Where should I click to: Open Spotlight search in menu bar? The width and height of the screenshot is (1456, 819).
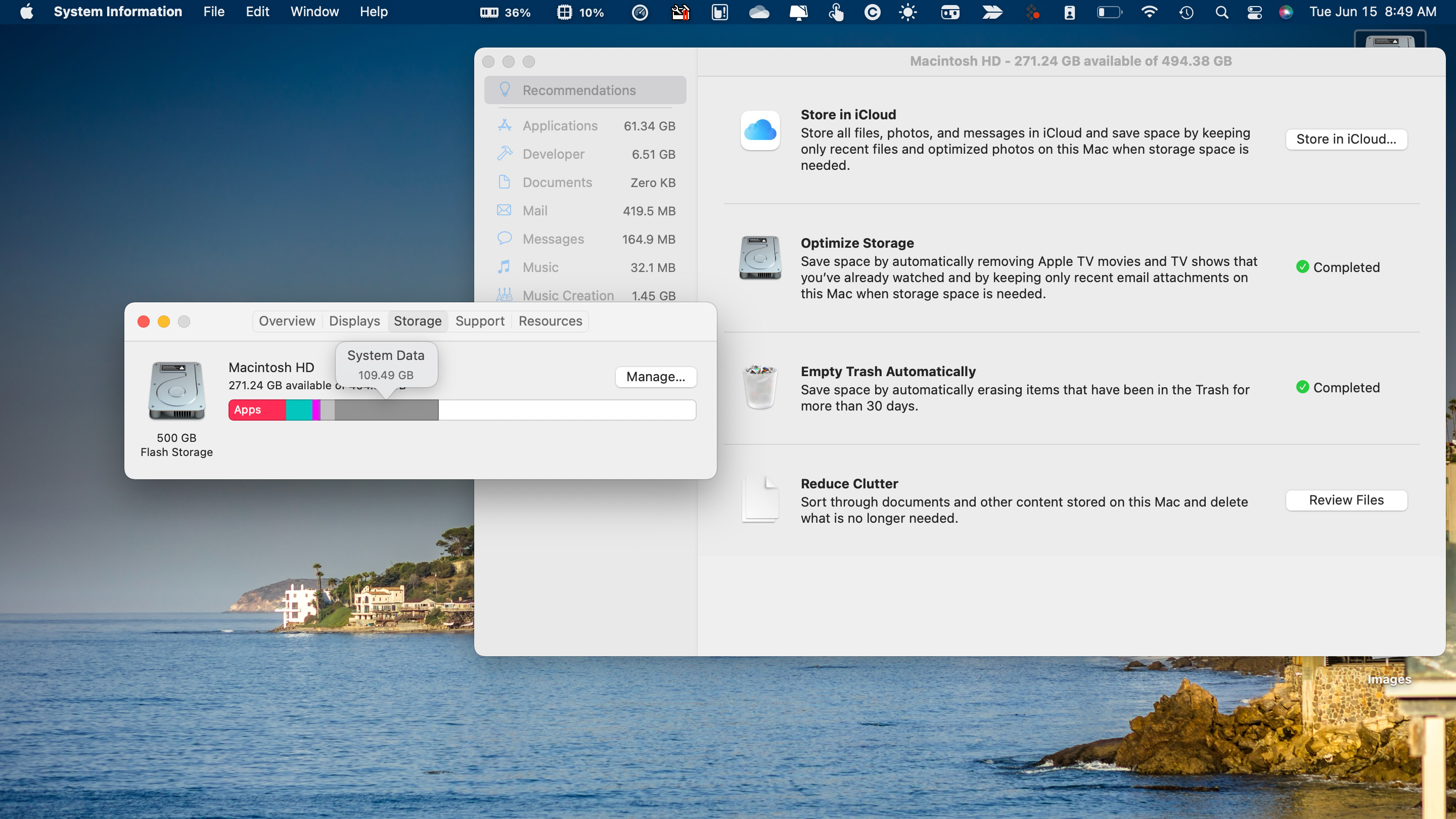[x=1221, y=12]
